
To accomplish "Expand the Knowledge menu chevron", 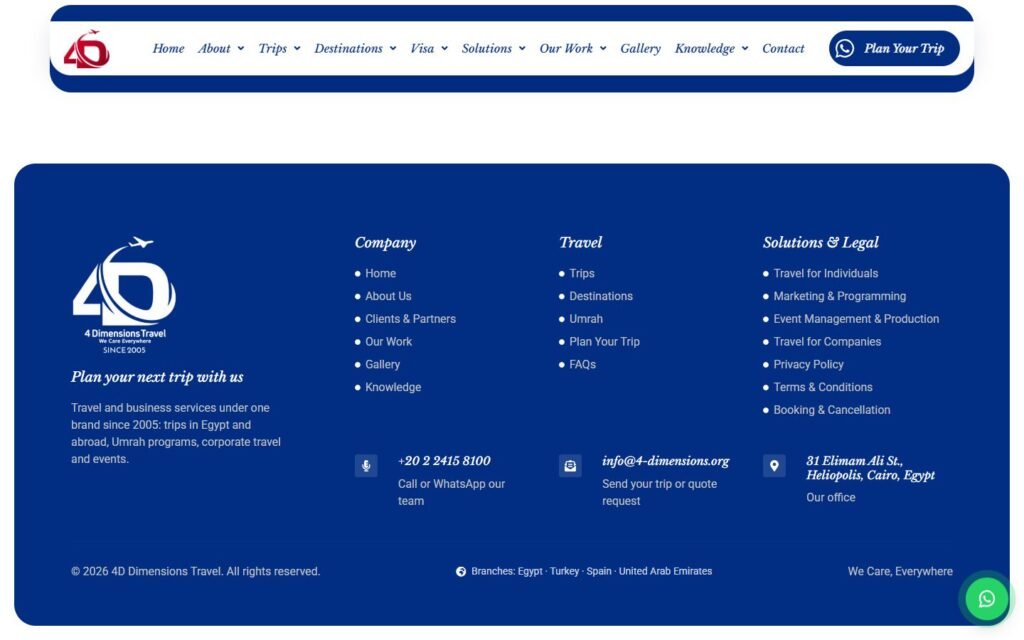I will [745, 48].
